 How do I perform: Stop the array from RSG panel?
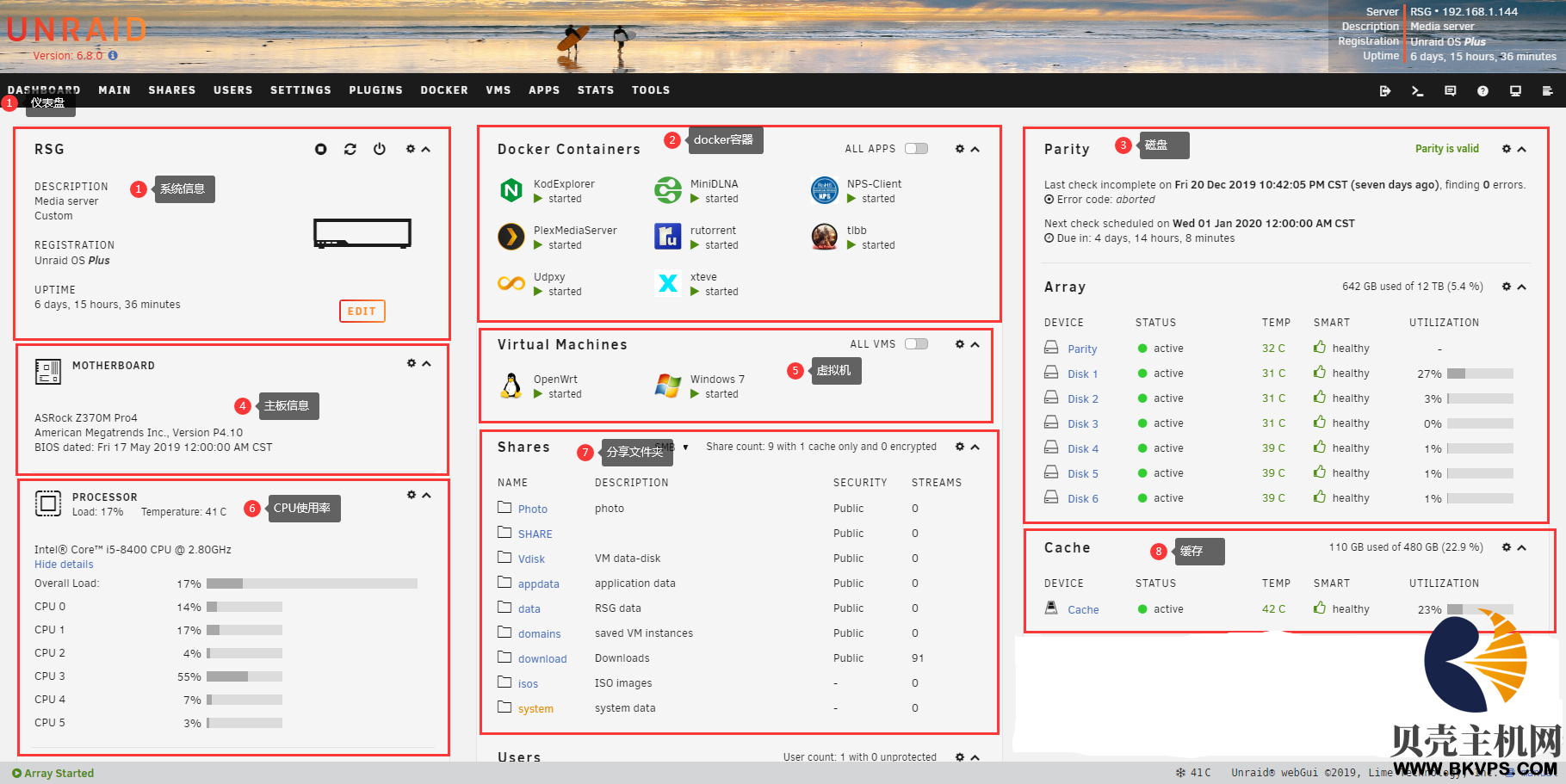(320, 149)
